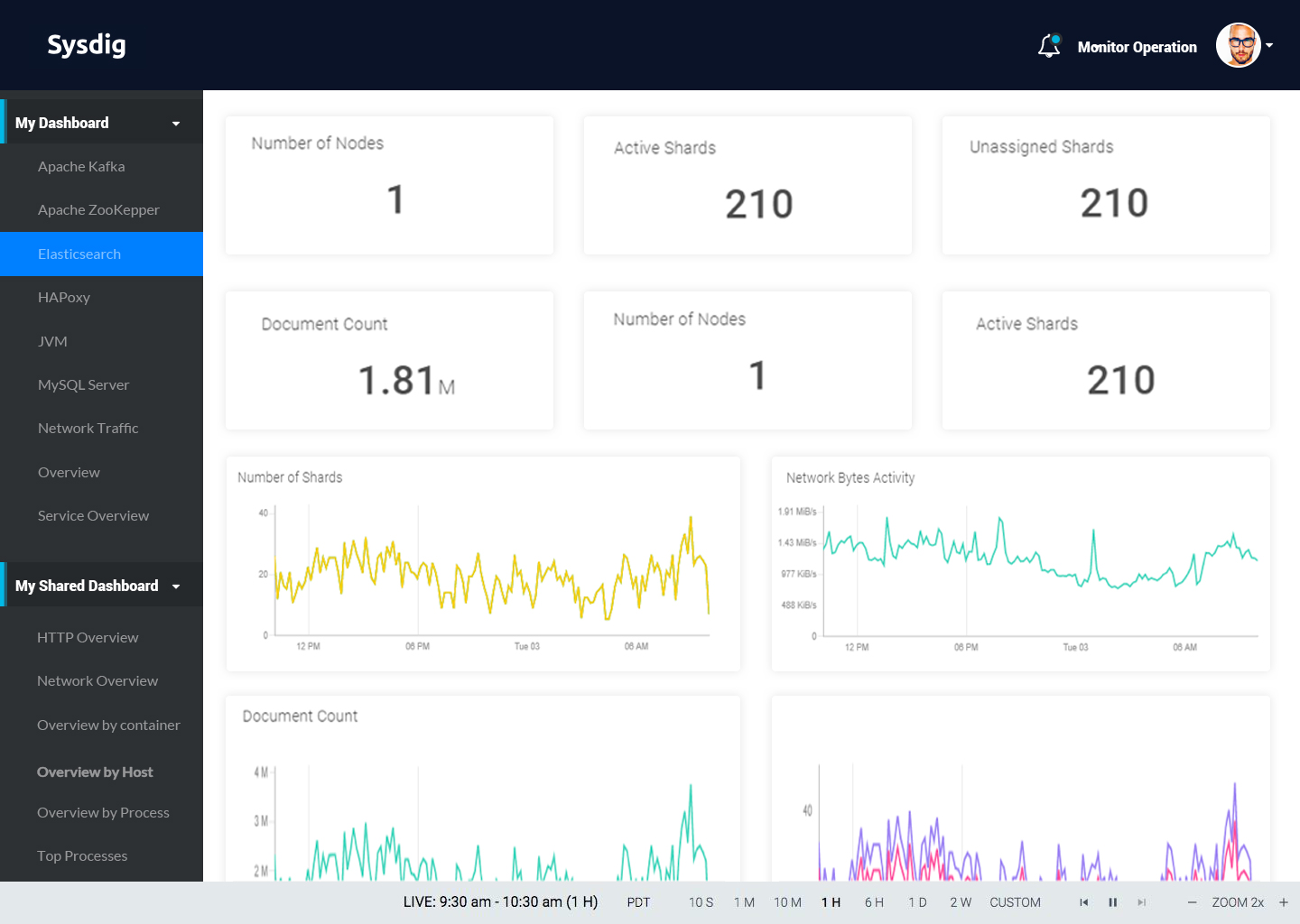The width and height of the screenshot is (1300, 924).
Task: Set time range to 1 D
Action: [917, 902]
